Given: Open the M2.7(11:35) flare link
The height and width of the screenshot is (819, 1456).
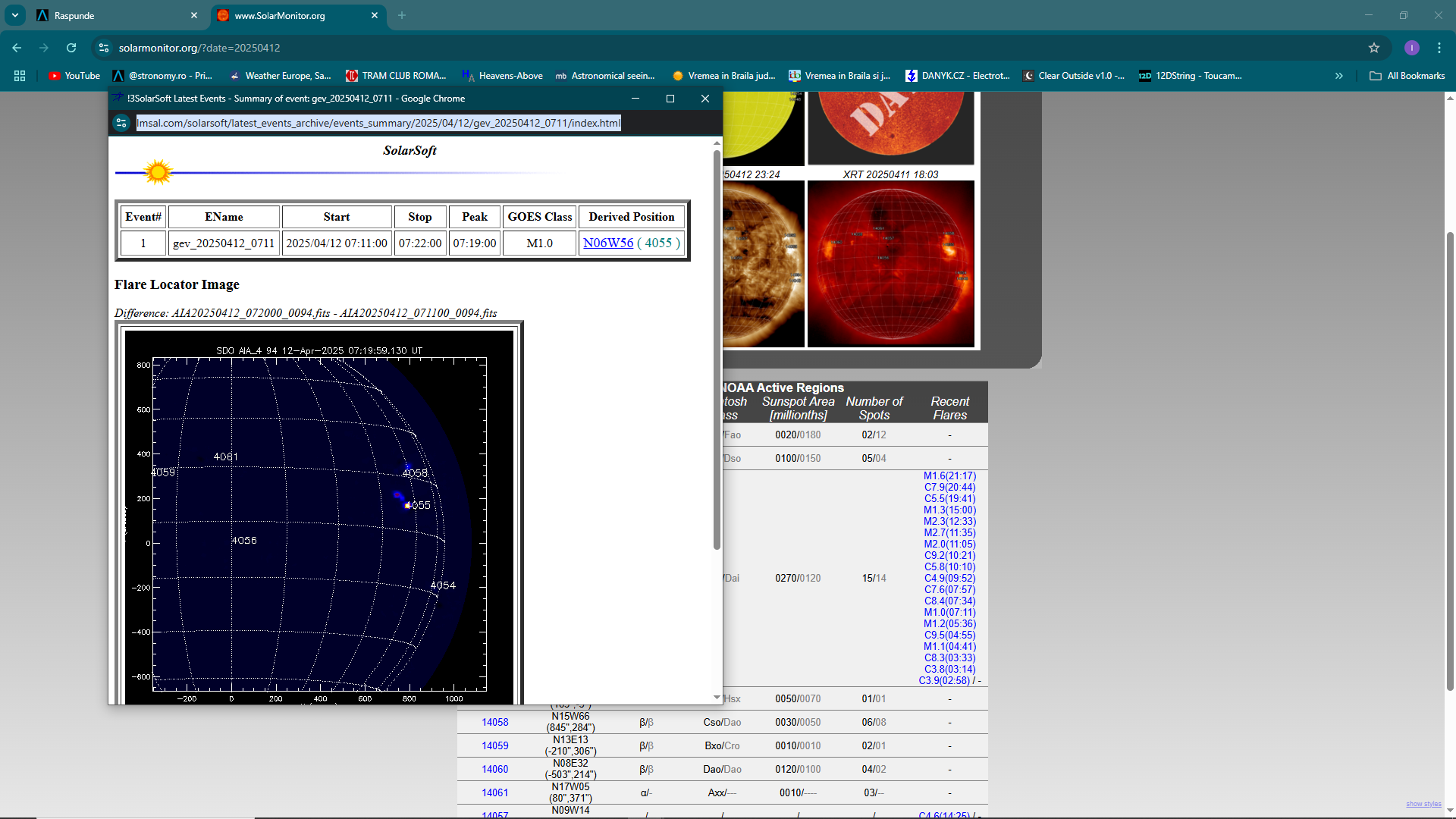Looking at the screenshot, I should tap(949, 533).
